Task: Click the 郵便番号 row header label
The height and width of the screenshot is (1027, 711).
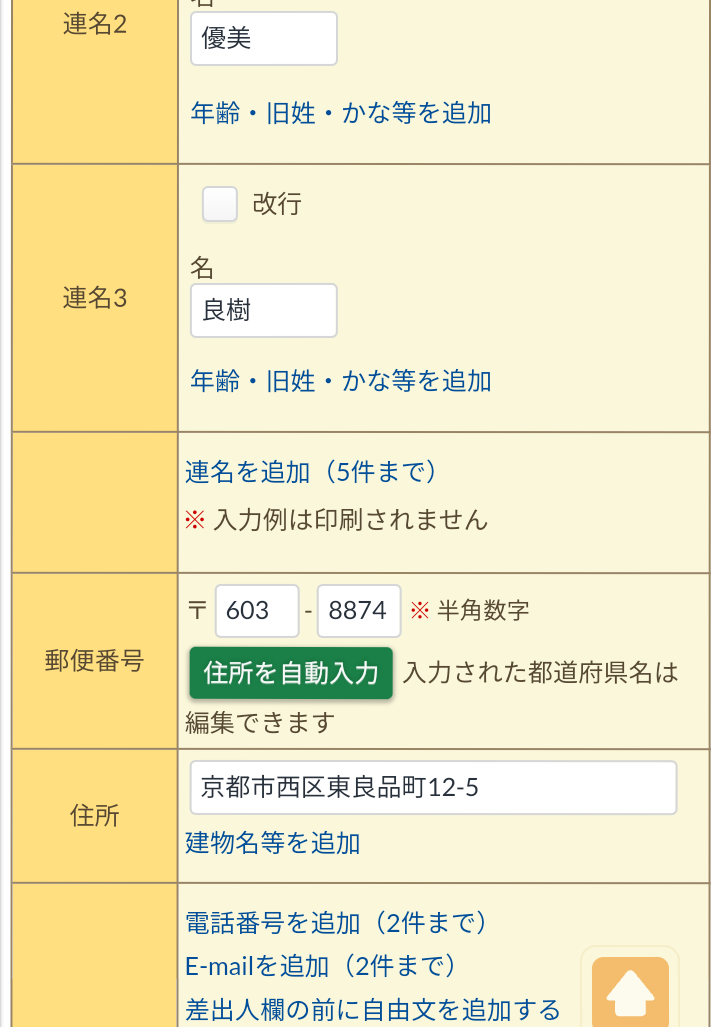Action: 95,661
